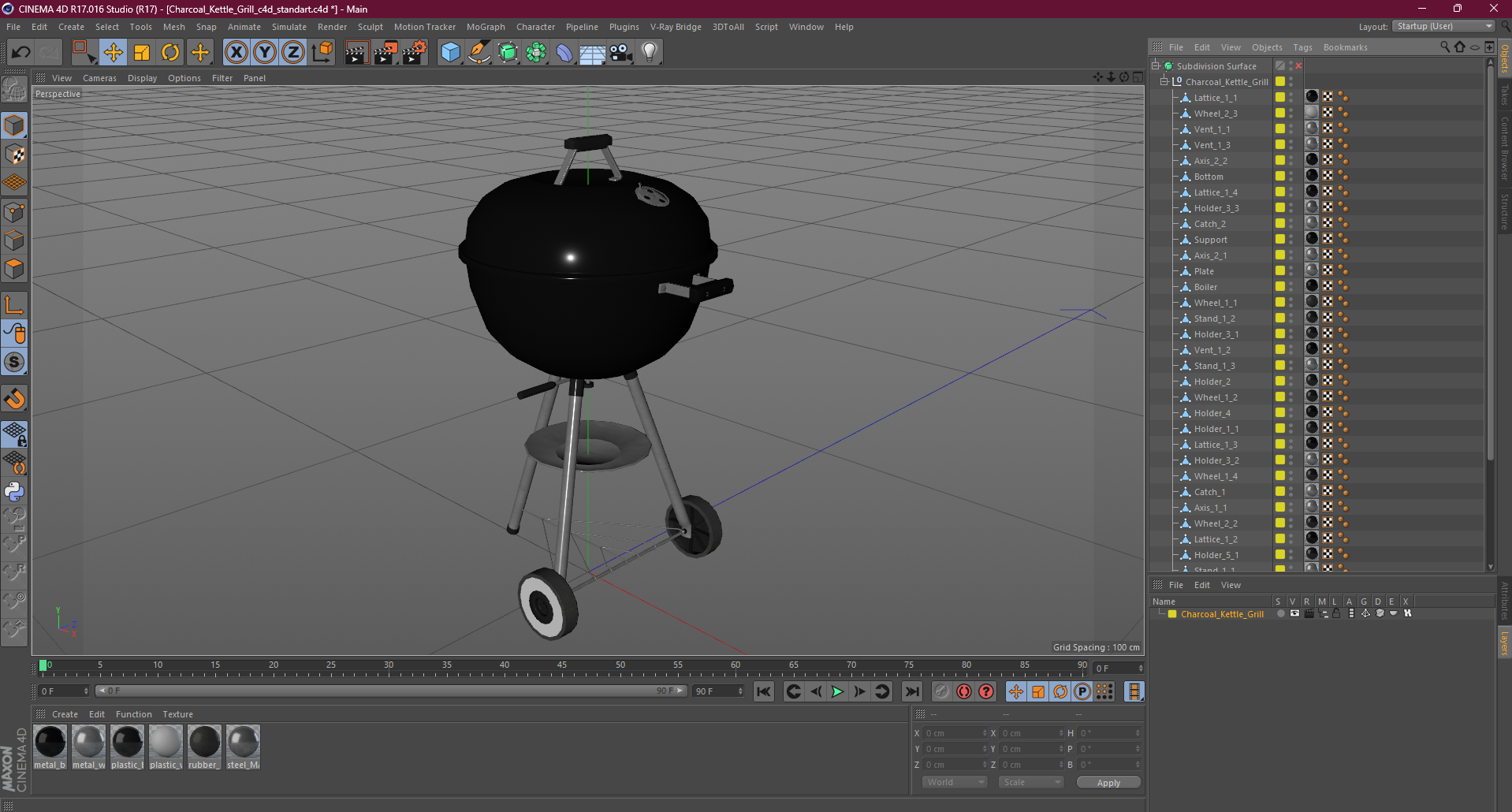
Task: Toggle Bottom object visibility dots
Action: (1290, 176)
